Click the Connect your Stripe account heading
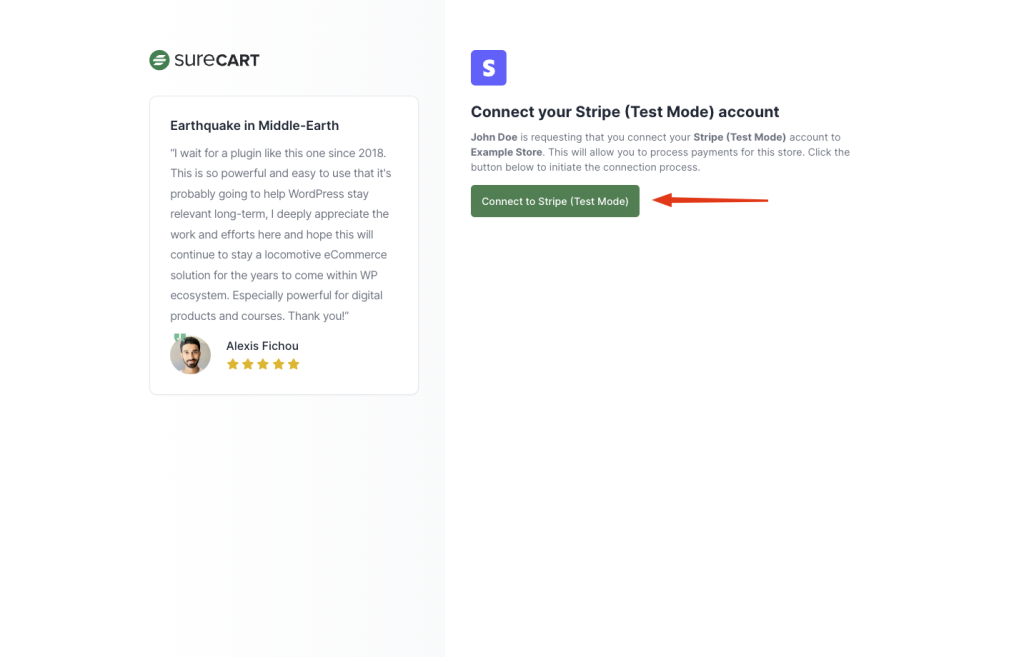Viewport: 1024px width, 657px height. click(x=625, y=112)
